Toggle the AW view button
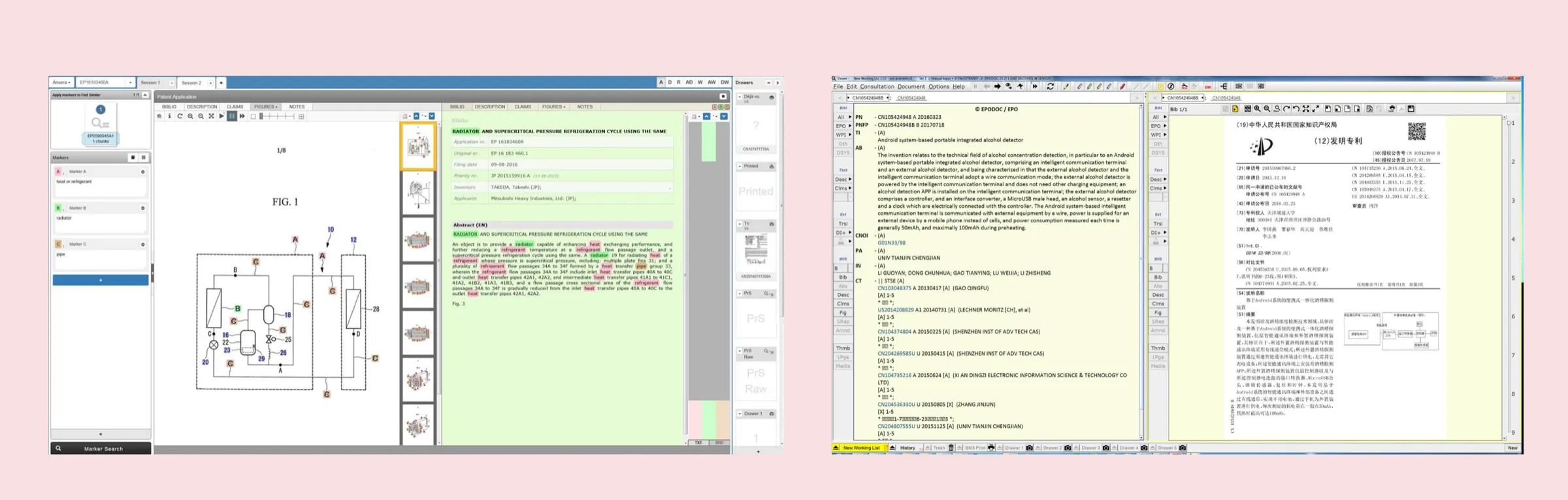Screen dimensions: 1568x500 (711, 82)
